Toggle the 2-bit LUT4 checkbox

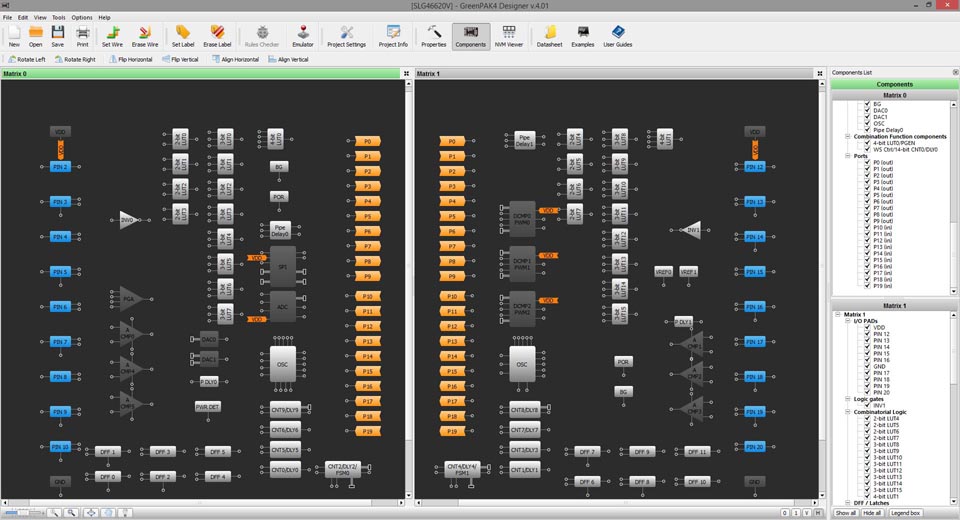(x=867, y=418)
